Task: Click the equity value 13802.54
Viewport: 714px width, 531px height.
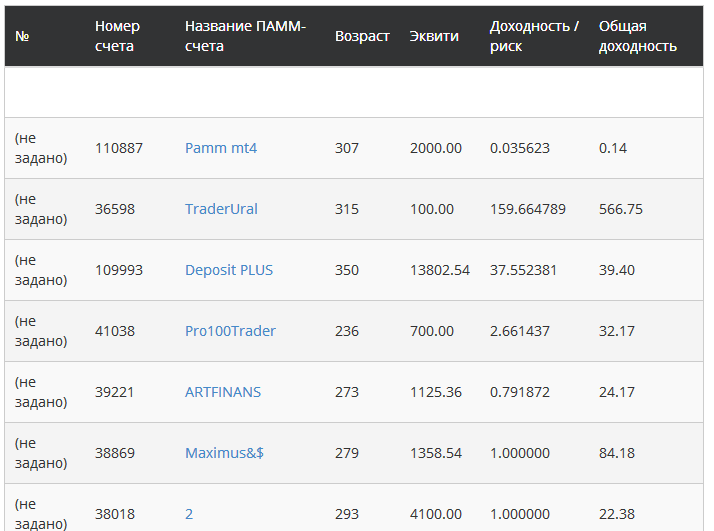Action: click(439, 270)
